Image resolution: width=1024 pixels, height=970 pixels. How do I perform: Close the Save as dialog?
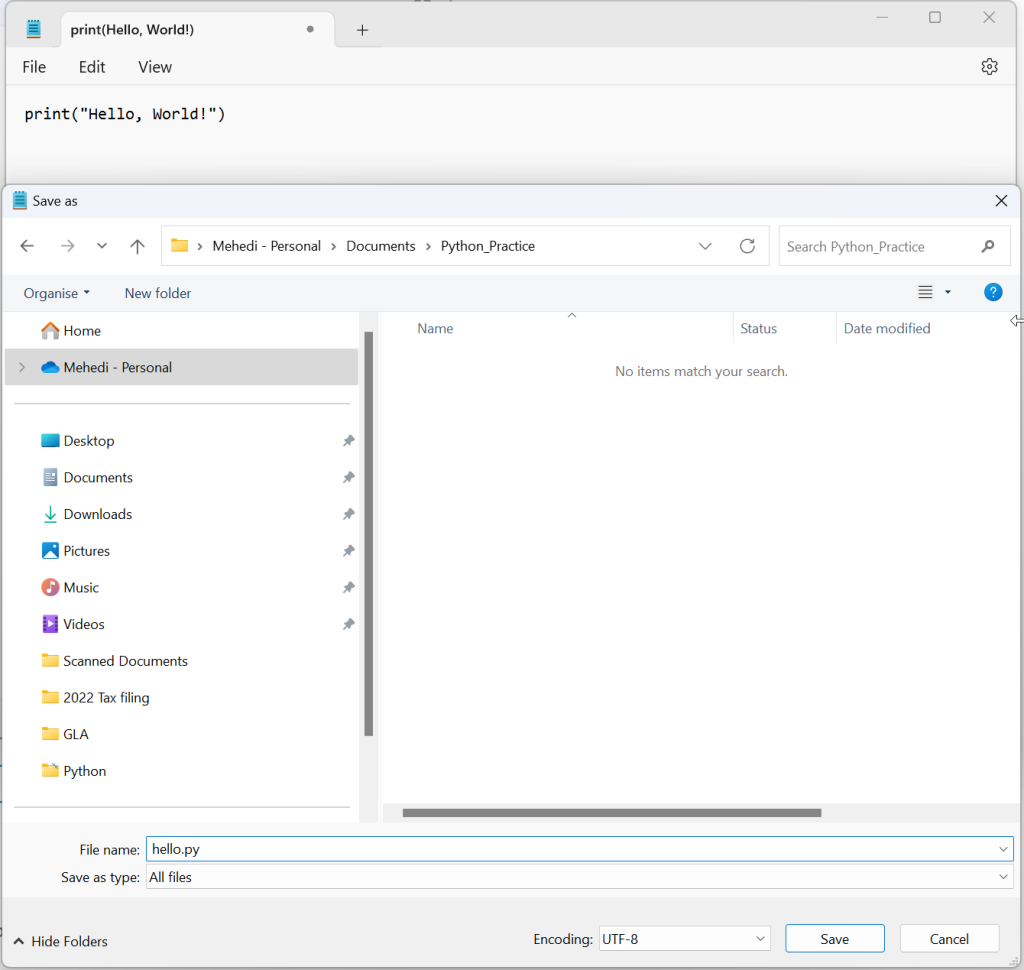(x=1000, y=201)
